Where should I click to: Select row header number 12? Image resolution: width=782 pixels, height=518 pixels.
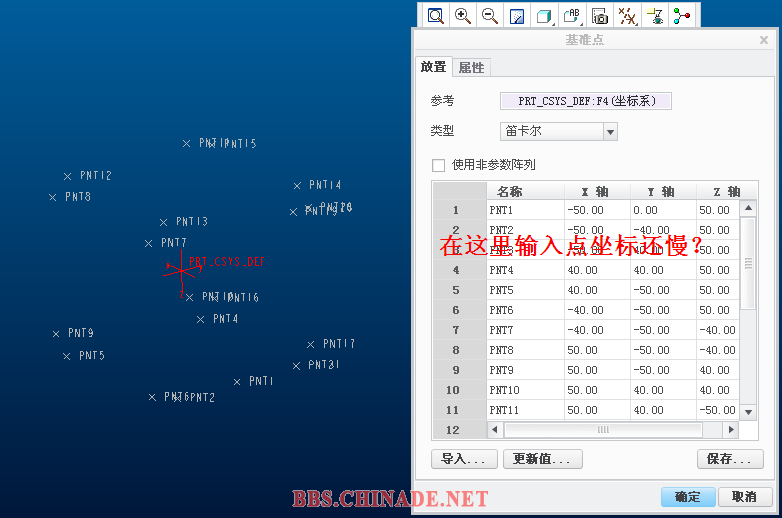click(459, 430)
